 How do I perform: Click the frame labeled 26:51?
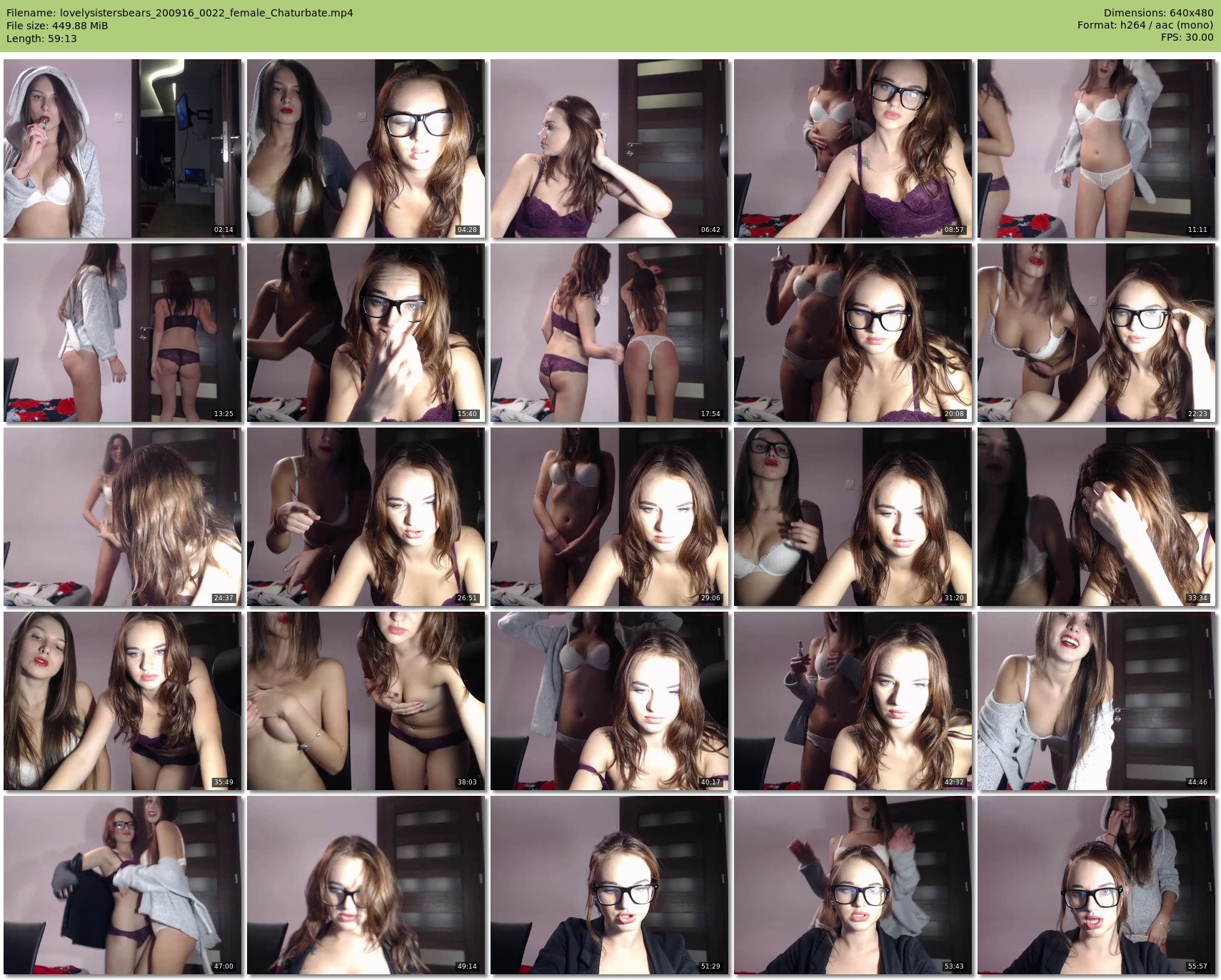pyautogui.click(x=366, y=517)
